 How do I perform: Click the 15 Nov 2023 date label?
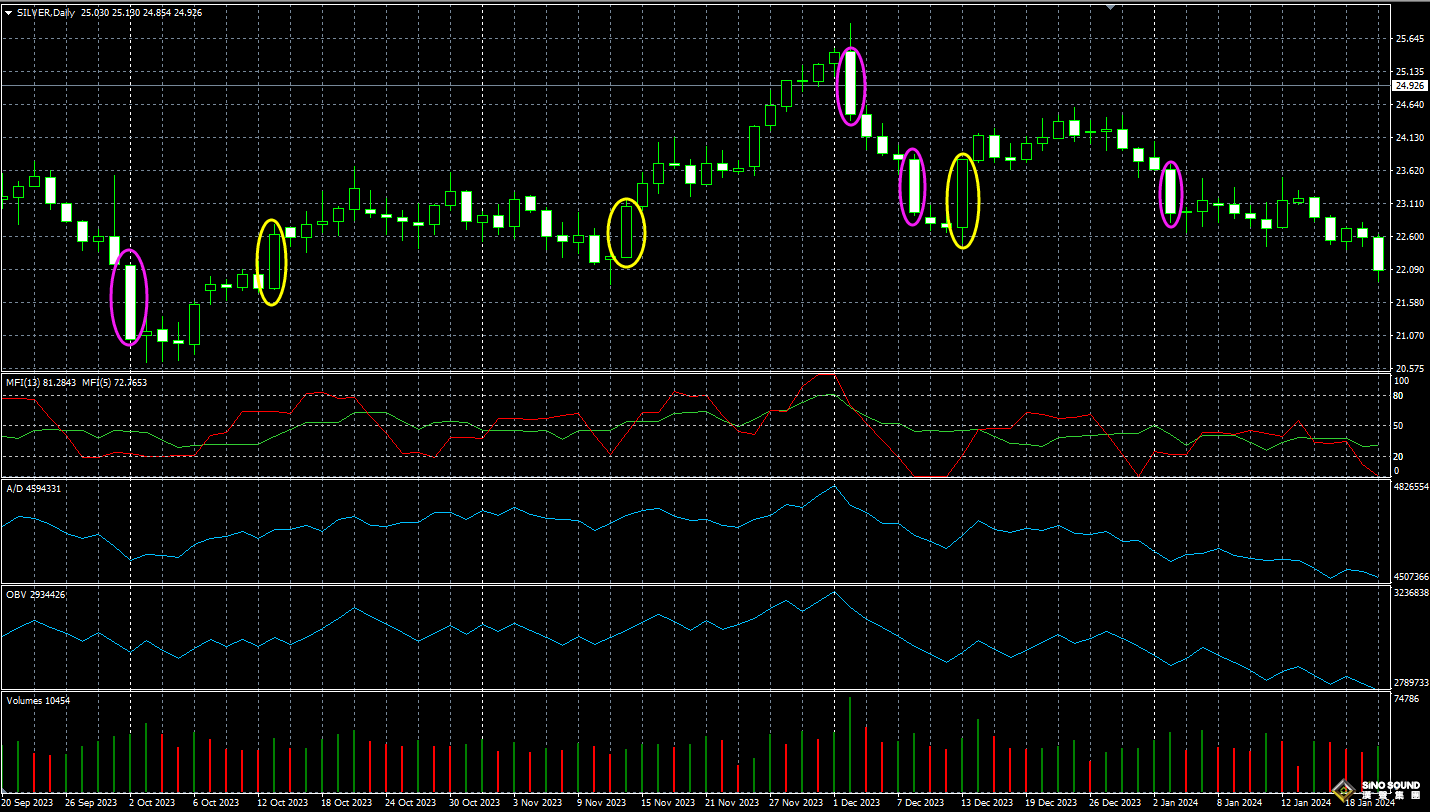click(667, 803)
